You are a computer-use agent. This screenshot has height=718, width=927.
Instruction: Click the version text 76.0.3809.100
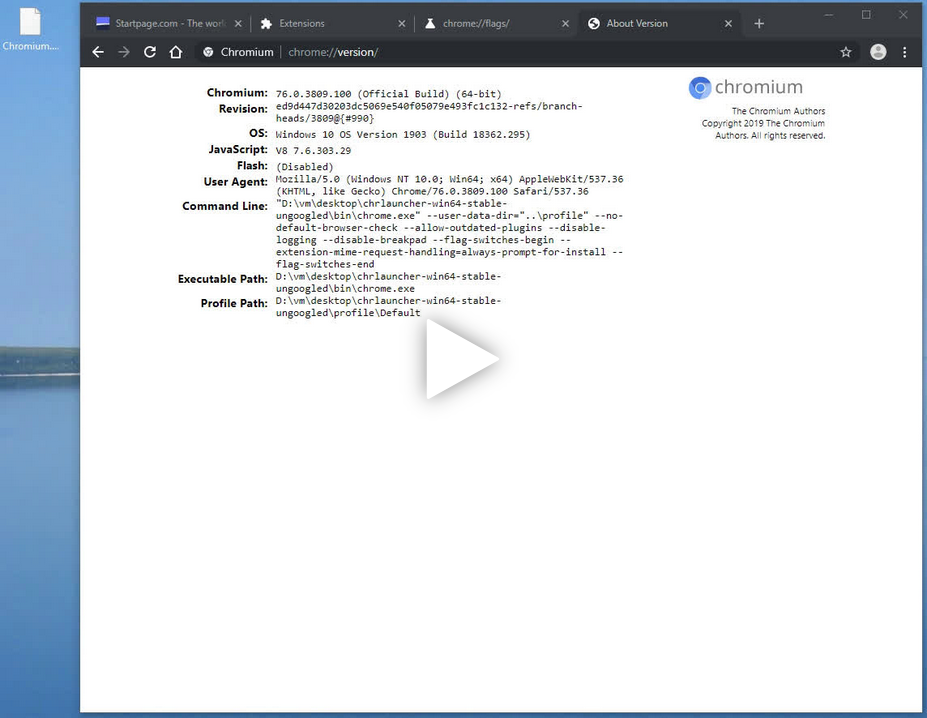(313, 94)
